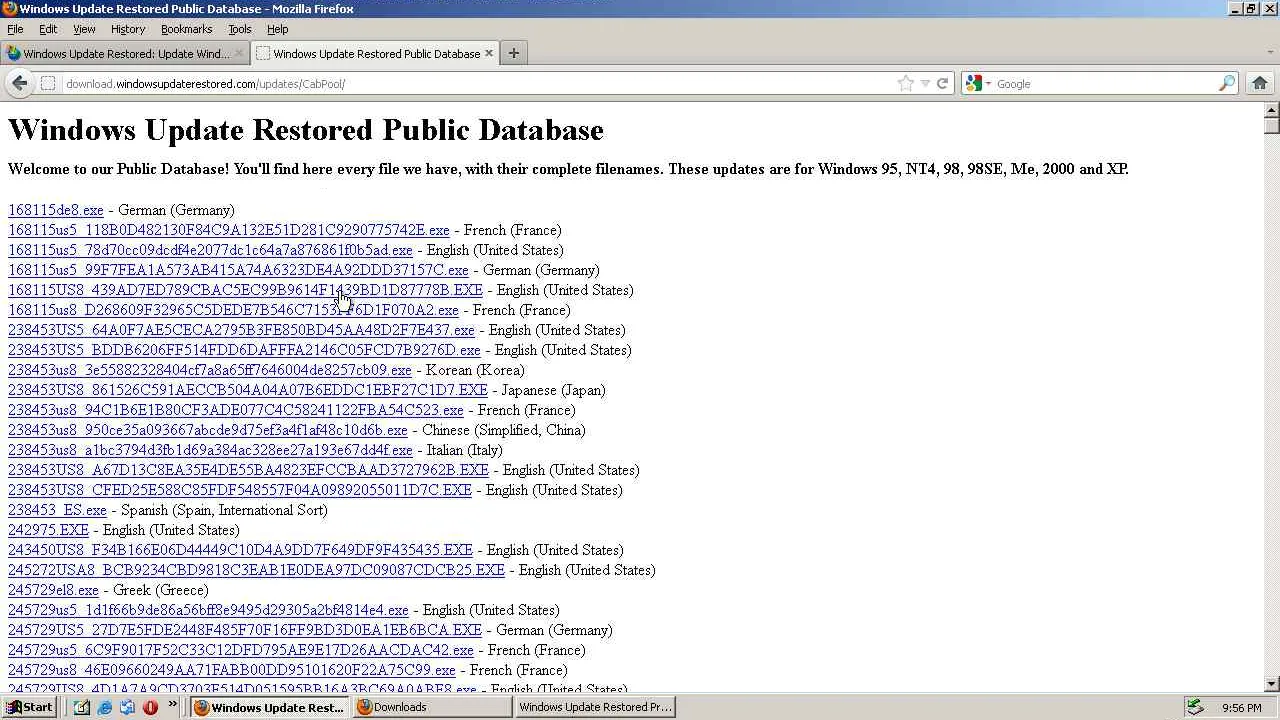1280x720 pixels.
Task: Click the search magnifier icon
Action: click(x=1227, y=84)
